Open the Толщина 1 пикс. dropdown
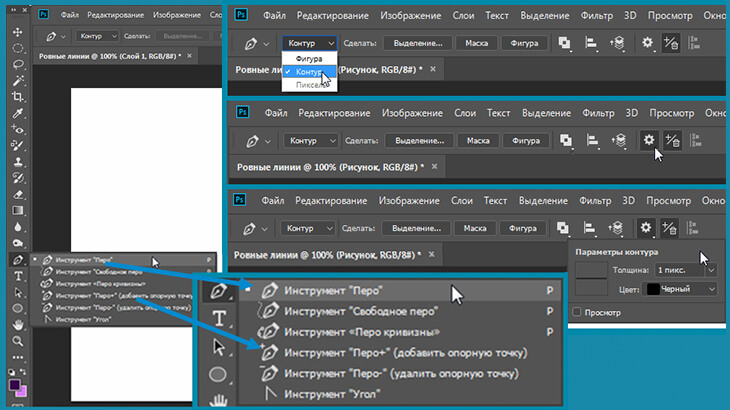 pyautogui.click(x=685, y=270)
